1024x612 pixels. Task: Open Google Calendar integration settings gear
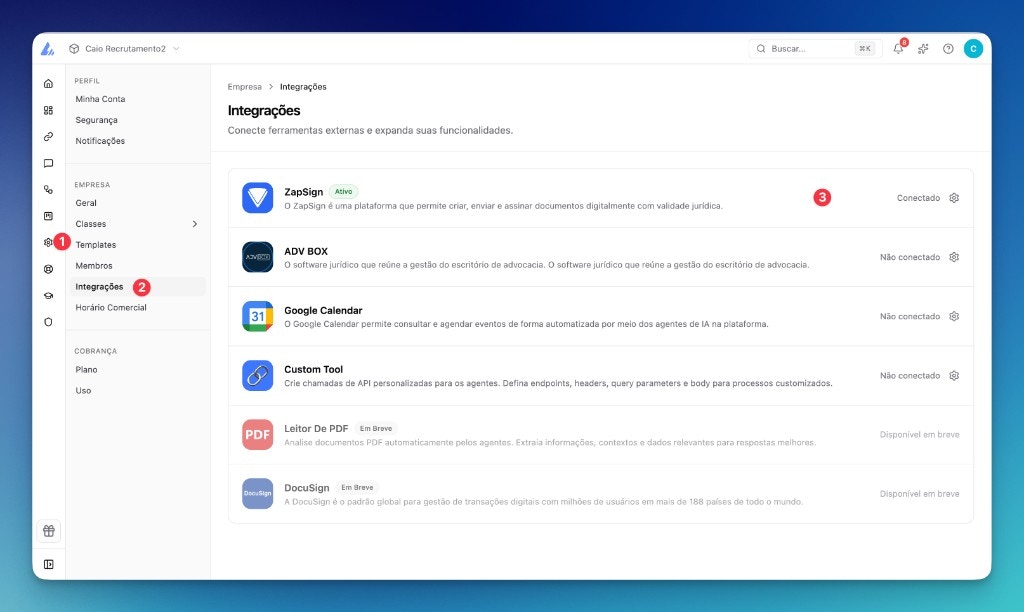click(953, 316)
